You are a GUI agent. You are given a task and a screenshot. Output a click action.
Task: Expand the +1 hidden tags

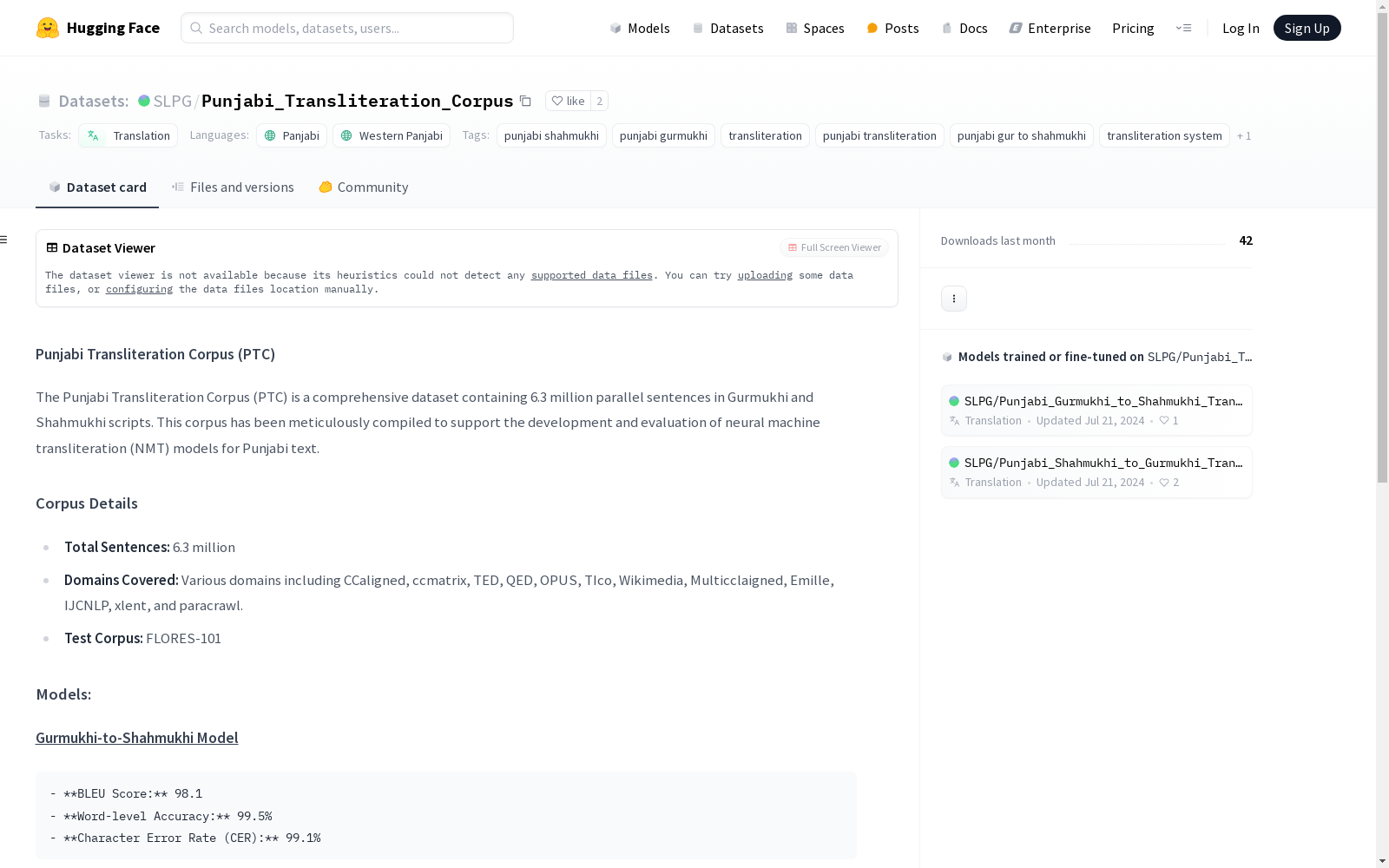point(1244,135)
